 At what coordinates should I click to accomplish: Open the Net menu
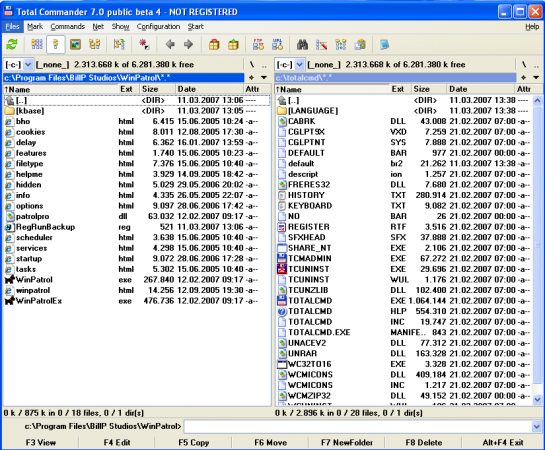click(98, 27)
